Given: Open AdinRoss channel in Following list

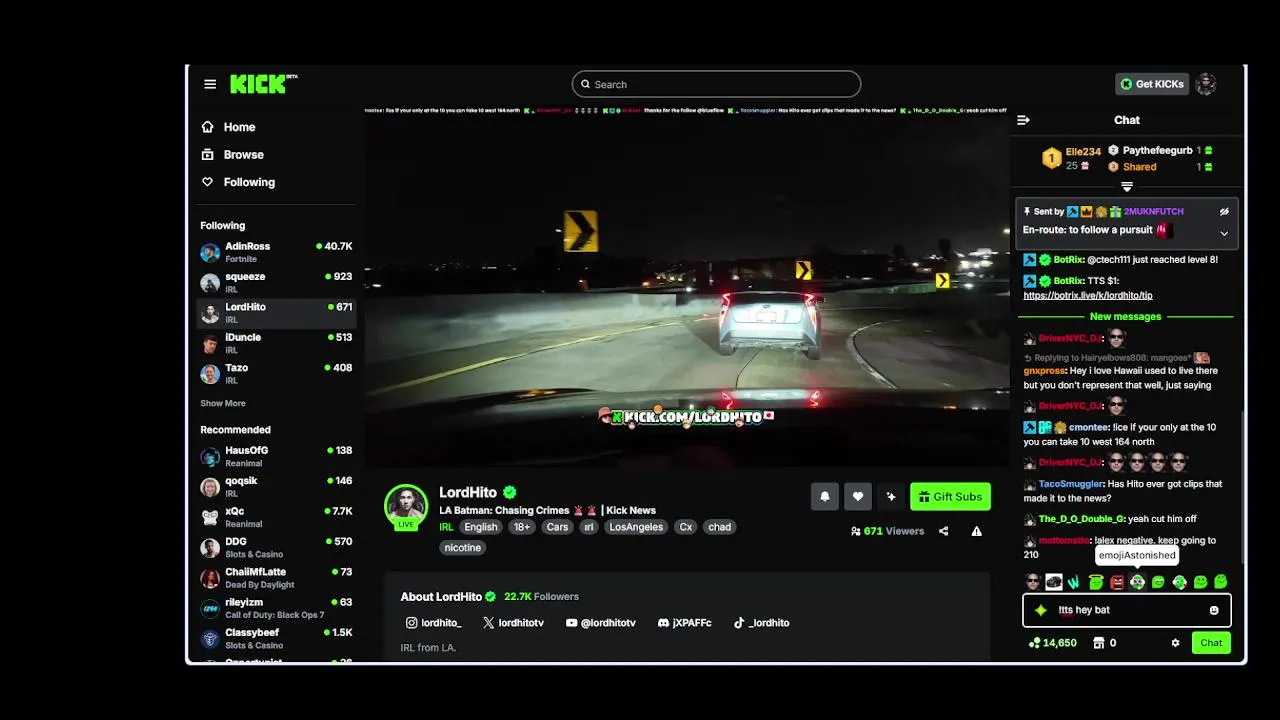Looking at the screenshot, I should click(x=276, y=252).
